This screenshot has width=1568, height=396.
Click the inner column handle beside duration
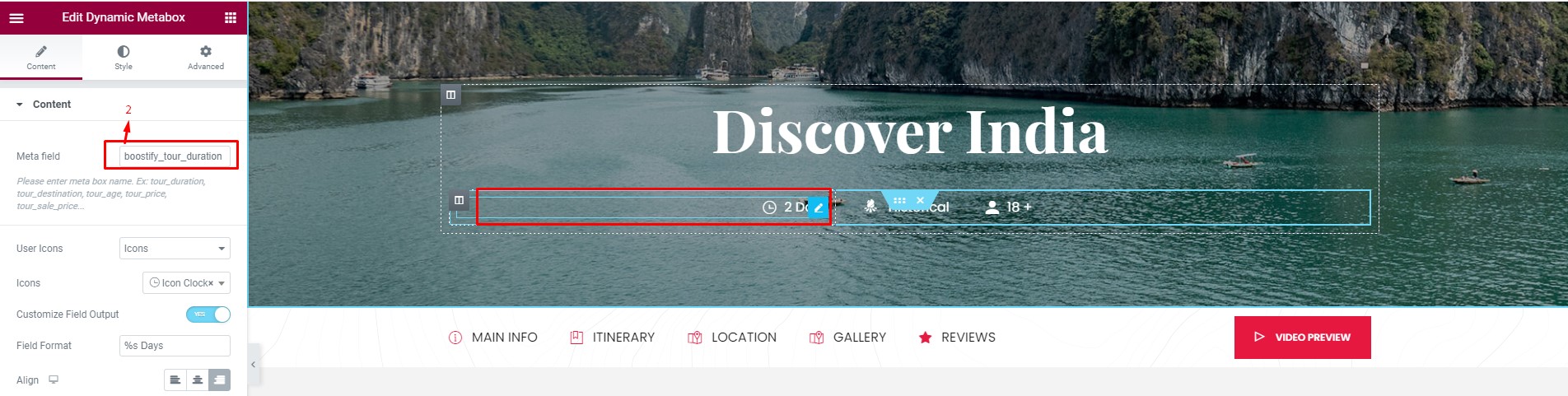point(460,200)
